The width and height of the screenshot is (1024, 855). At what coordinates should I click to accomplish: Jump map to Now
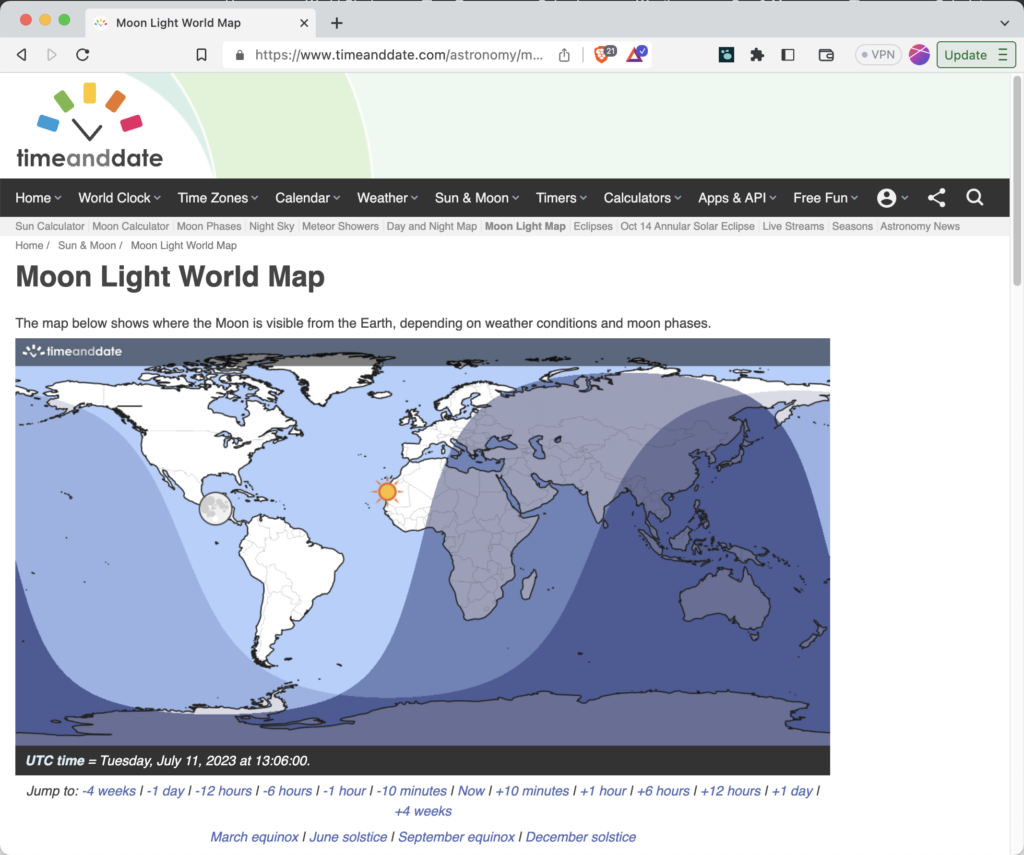pos(471,791)
